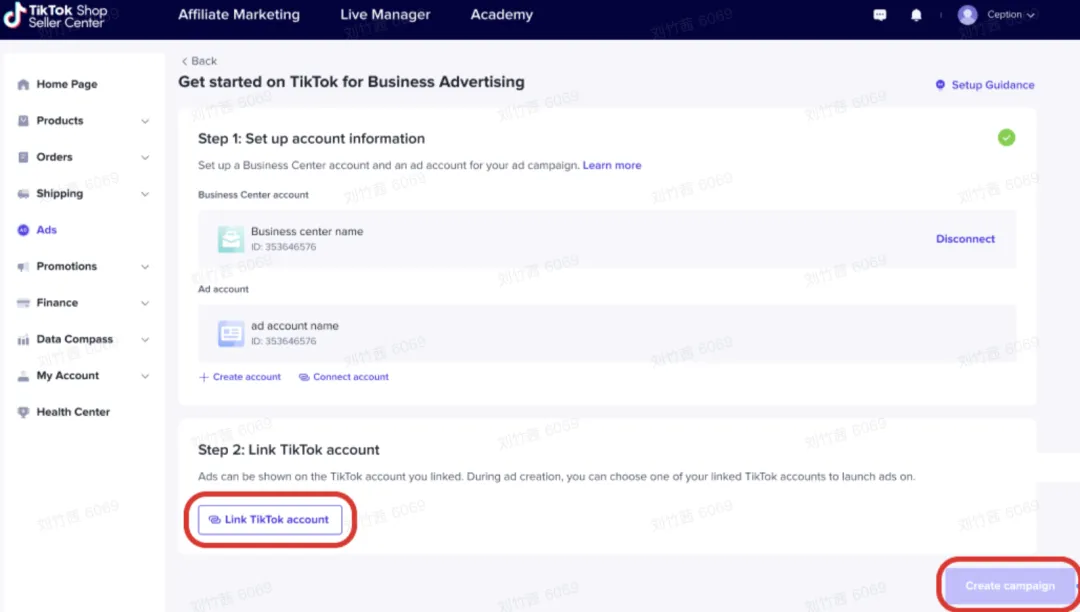This screenshot has width=1080, height=612.
Task: Expand the Products submenu chevron
Action: pyautogui.click(x=145, y=121)
